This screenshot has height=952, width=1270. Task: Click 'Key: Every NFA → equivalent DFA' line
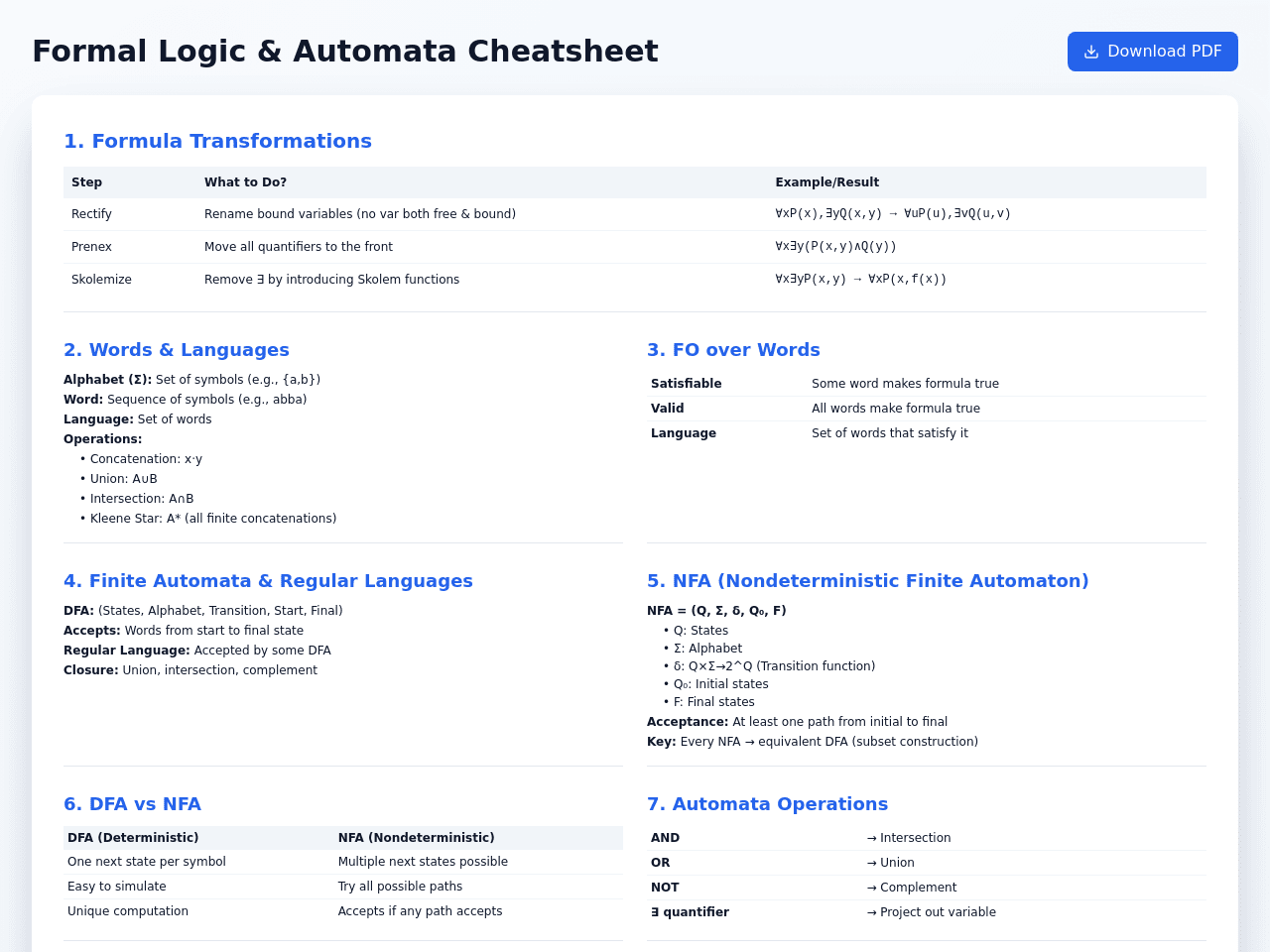813,742
